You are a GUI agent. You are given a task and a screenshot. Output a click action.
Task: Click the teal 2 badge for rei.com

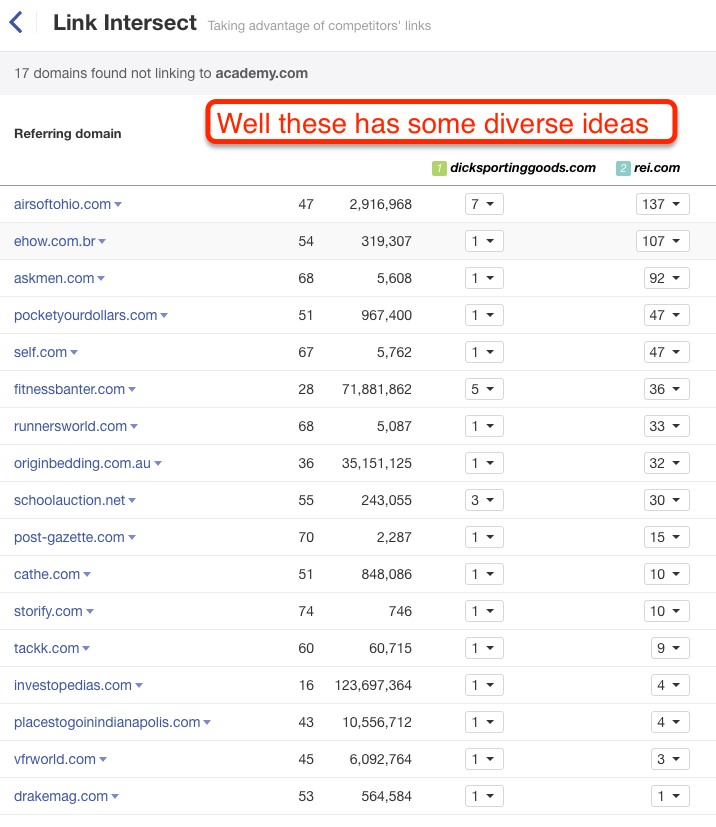click(623, 168)
